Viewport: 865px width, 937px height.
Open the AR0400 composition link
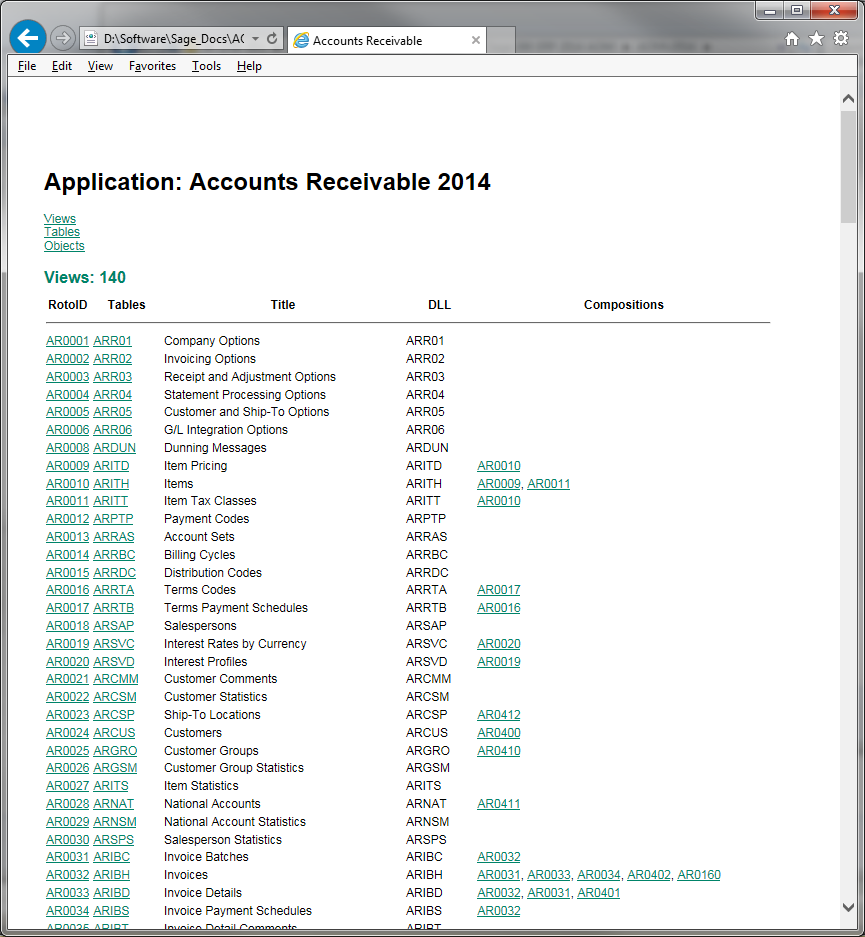pyautogui.click(x=499, y=733)
